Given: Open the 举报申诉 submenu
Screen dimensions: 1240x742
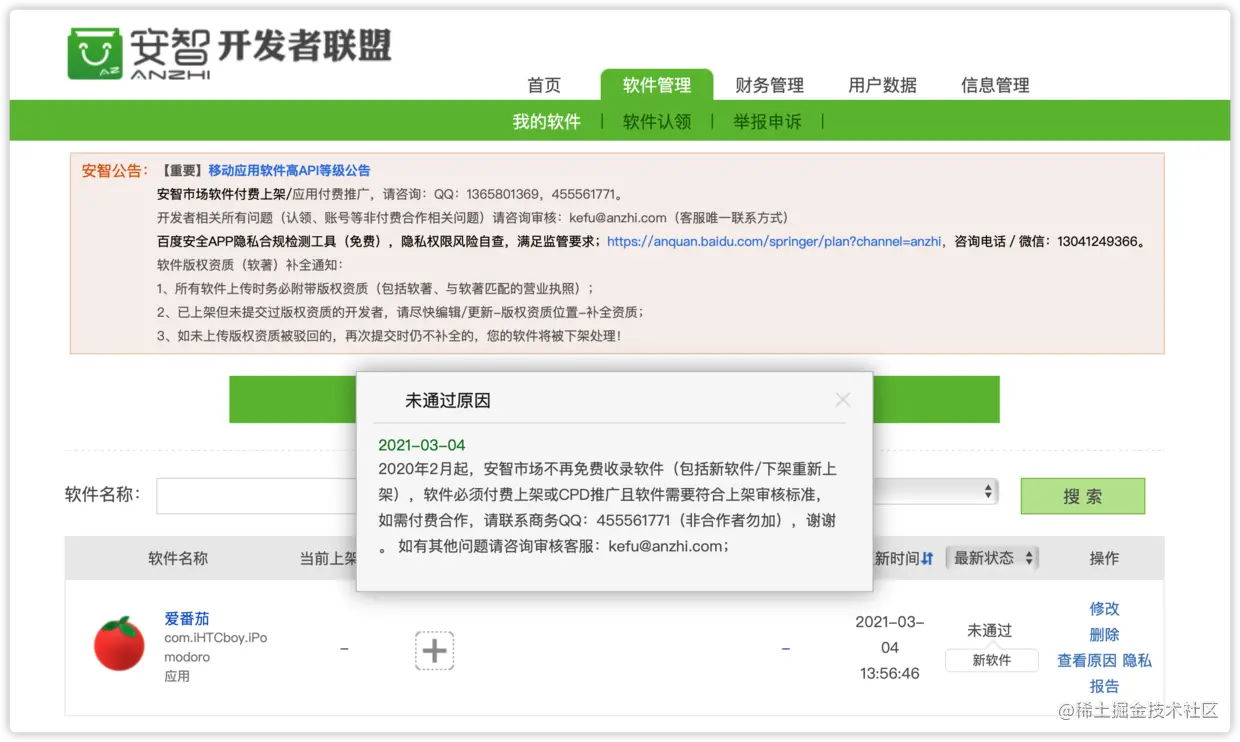Looking at the screenshot, I should coord(767,121).
